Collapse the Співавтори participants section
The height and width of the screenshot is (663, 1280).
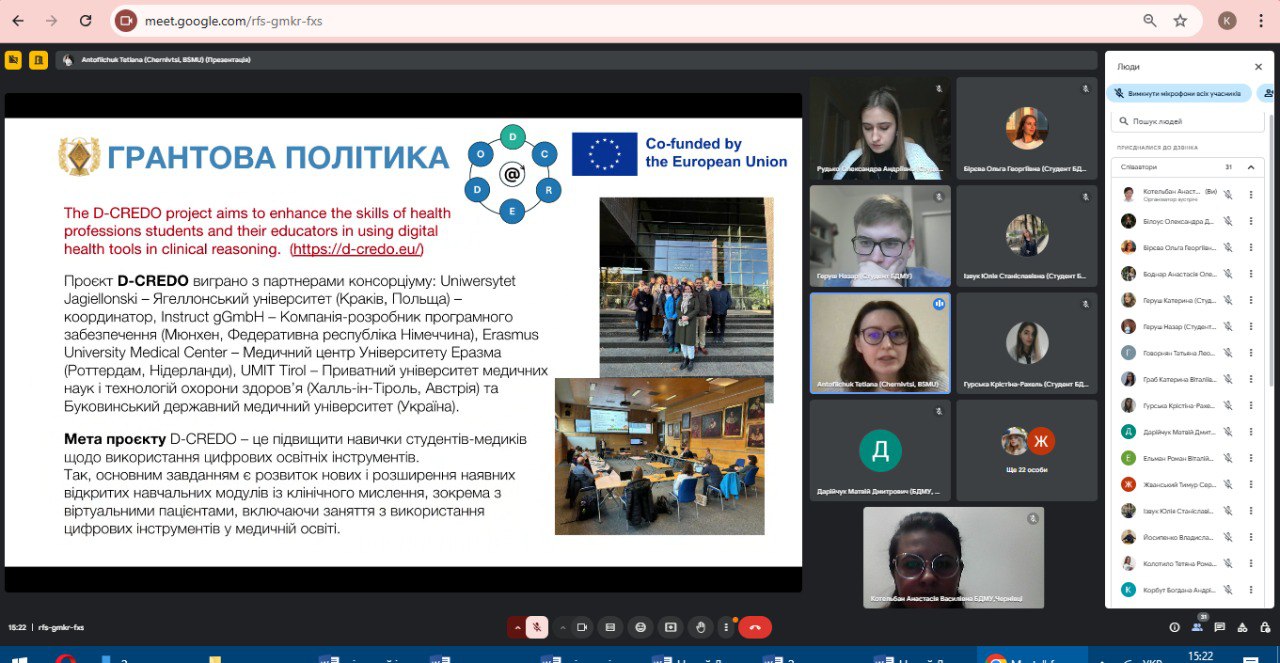pos(1250,167)
